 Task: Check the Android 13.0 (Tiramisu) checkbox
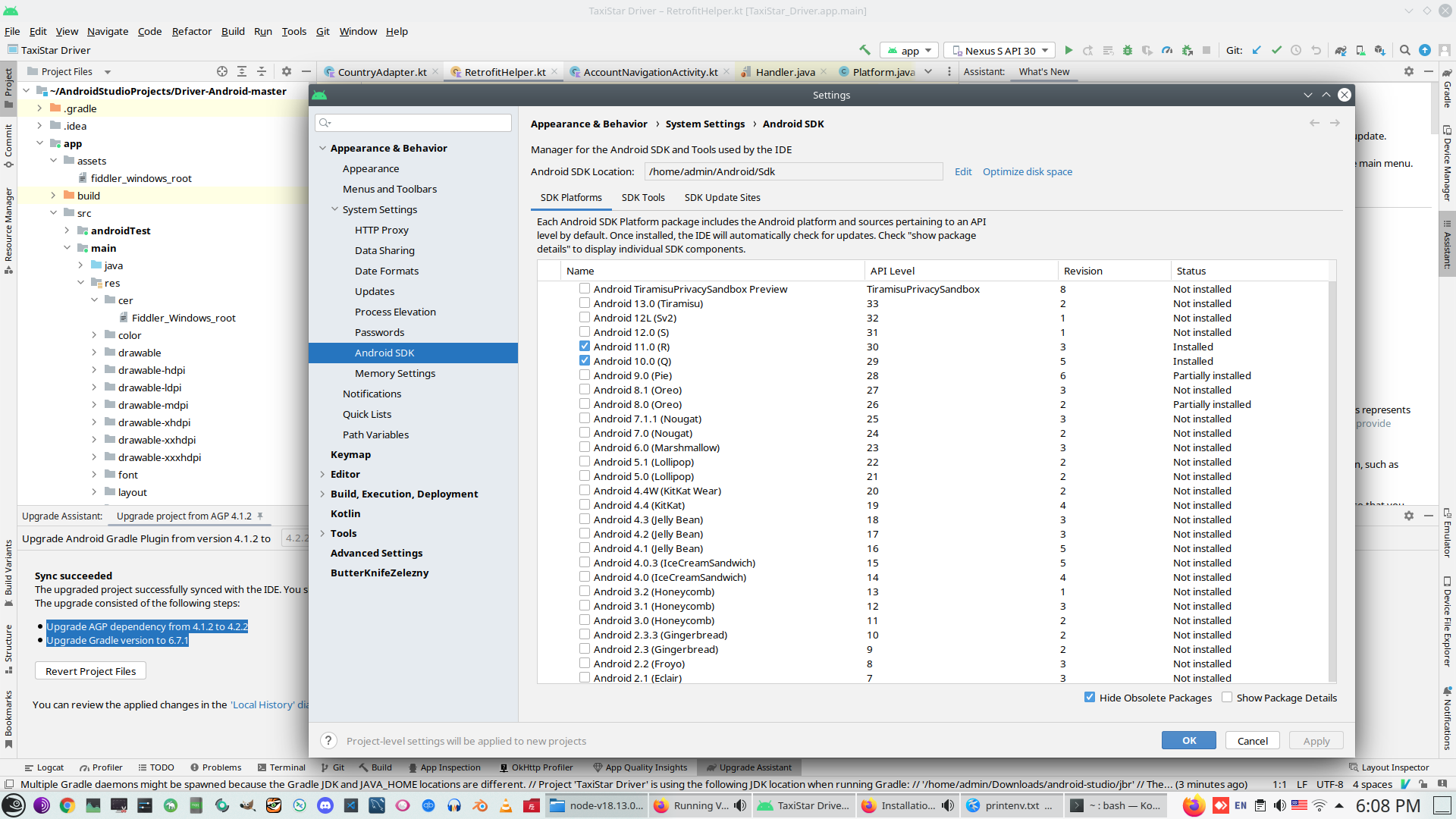(585, 303)
